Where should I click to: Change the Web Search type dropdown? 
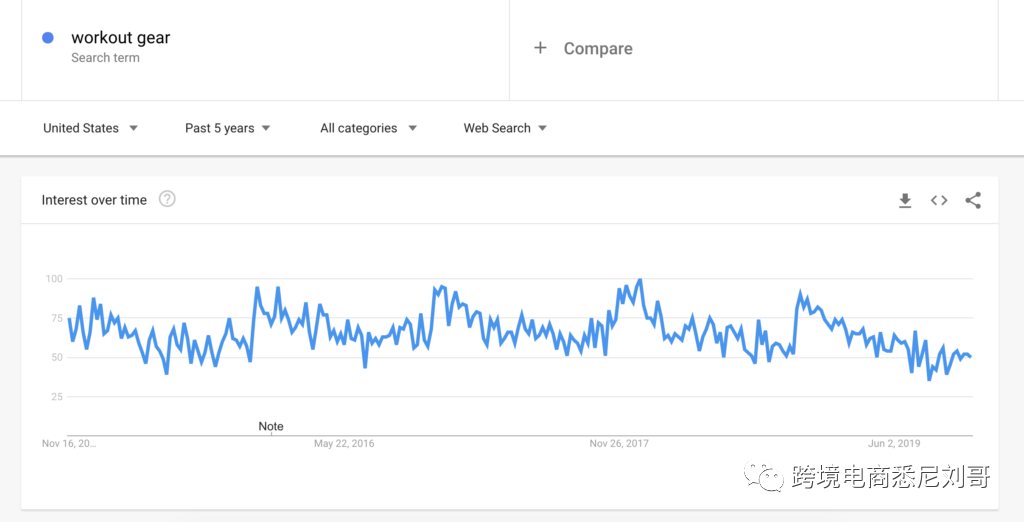[x=505, y=128]
